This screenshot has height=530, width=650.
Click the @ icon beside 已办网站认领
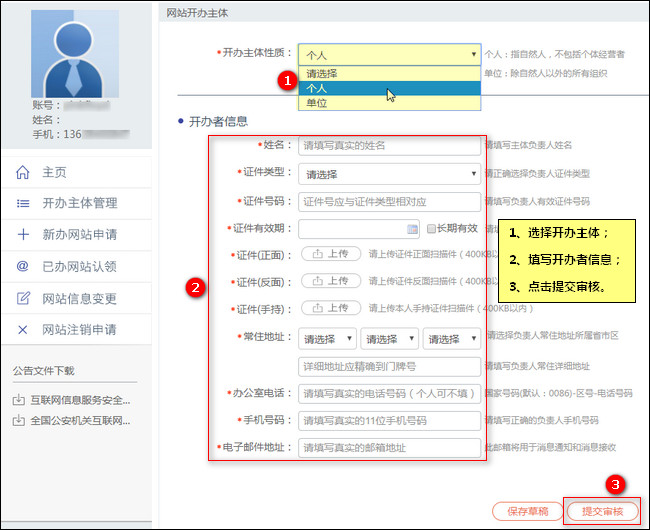tap(22, 266)
